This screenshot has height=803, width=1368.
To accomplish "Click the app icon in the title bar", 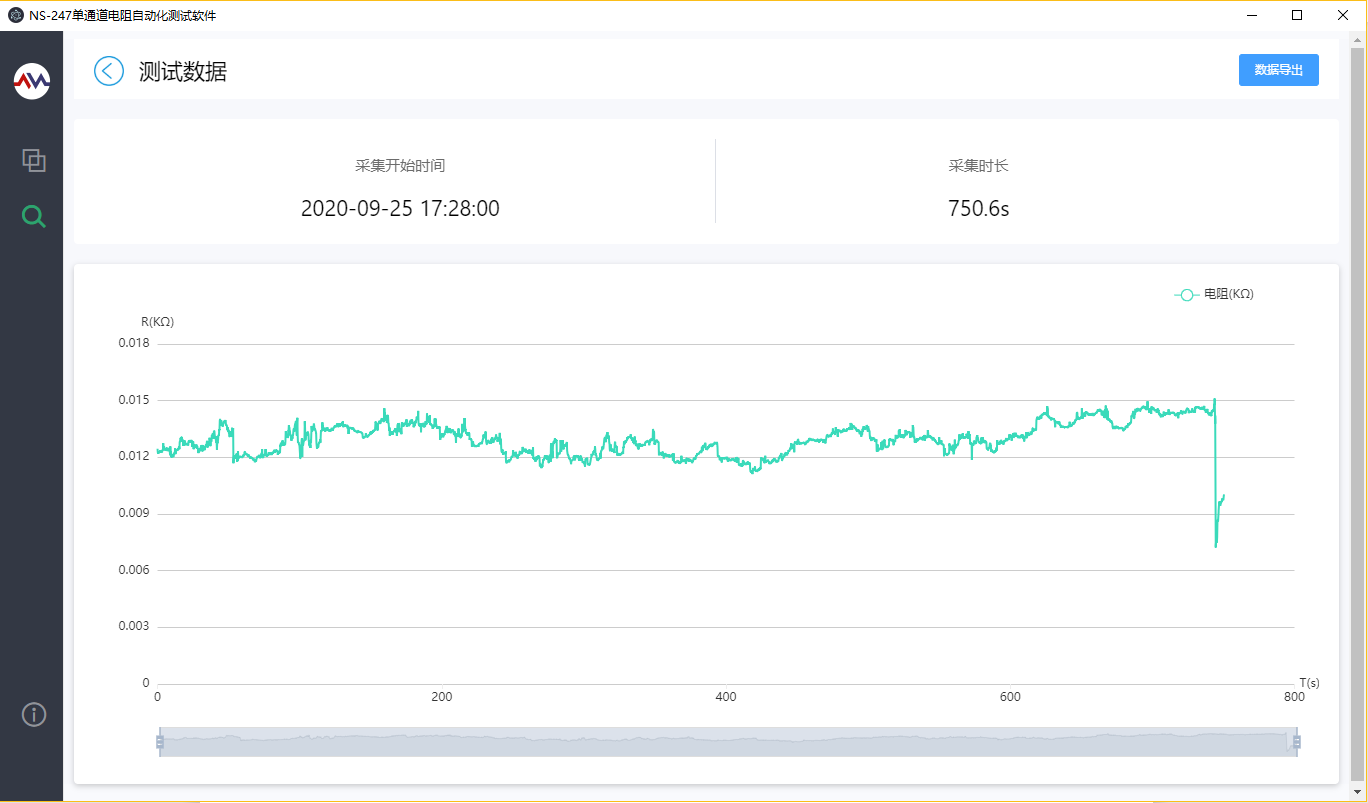I will pyautogui.click(x=15, y=15).
